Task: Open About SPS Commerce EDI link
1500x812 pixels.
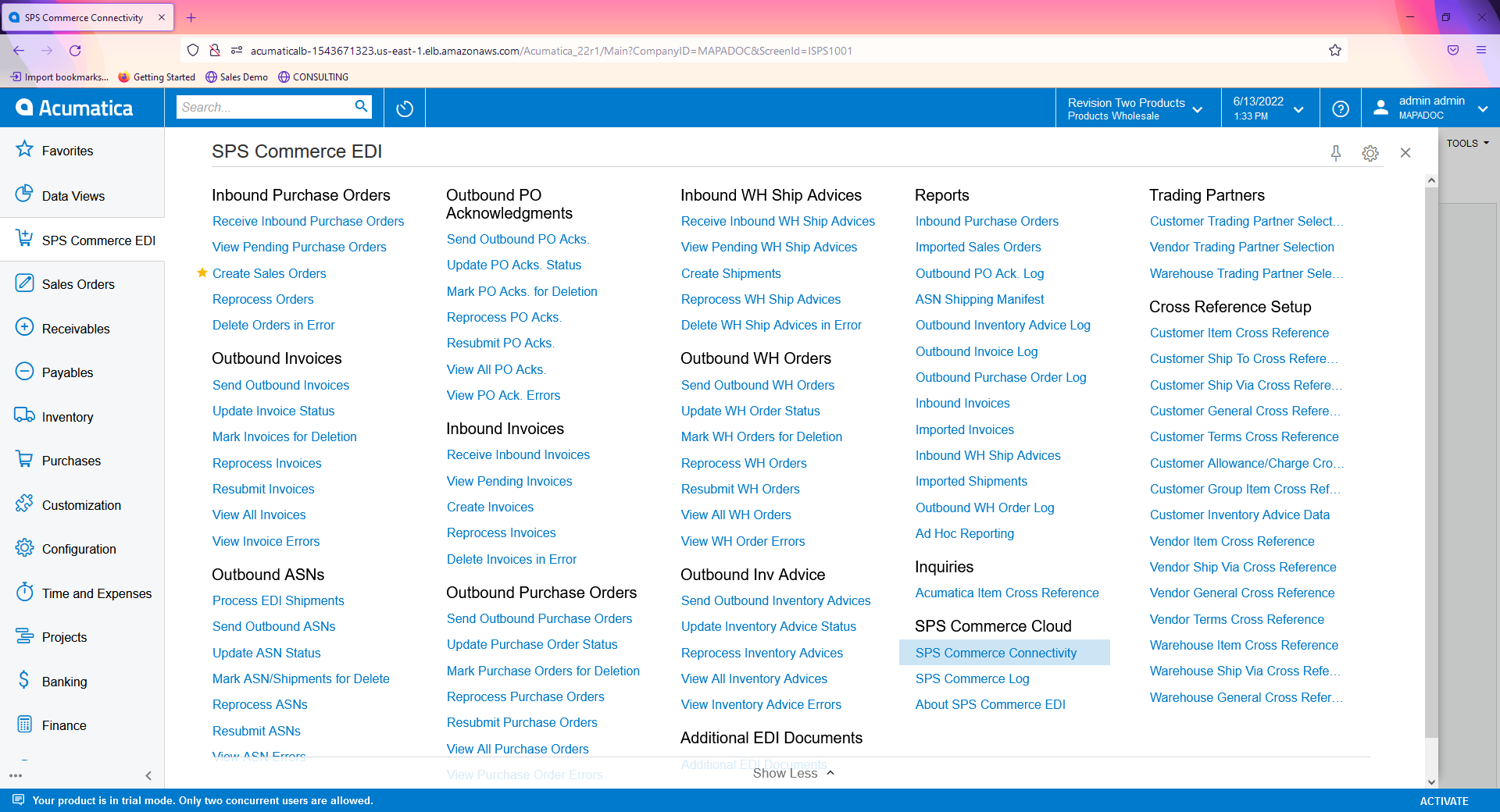Action: [990, 705]
